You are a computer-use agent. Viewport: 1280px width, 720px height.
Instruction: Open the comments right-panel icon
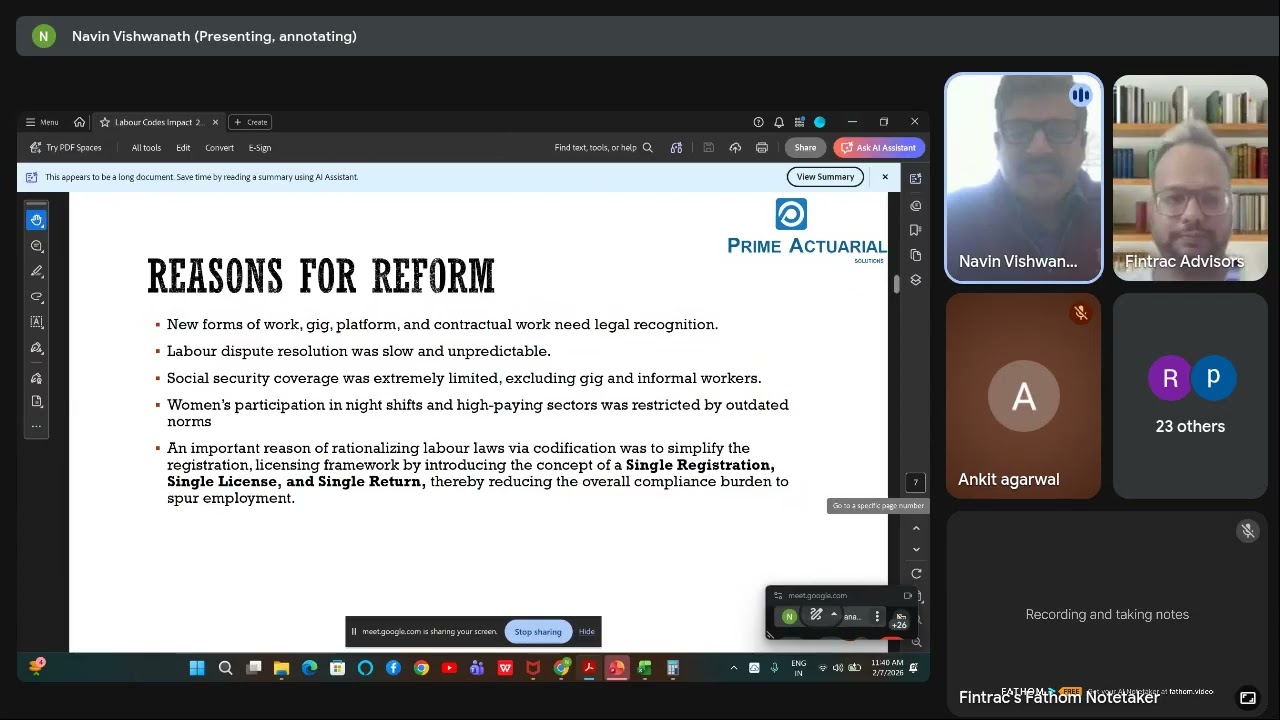click(915, 205)
